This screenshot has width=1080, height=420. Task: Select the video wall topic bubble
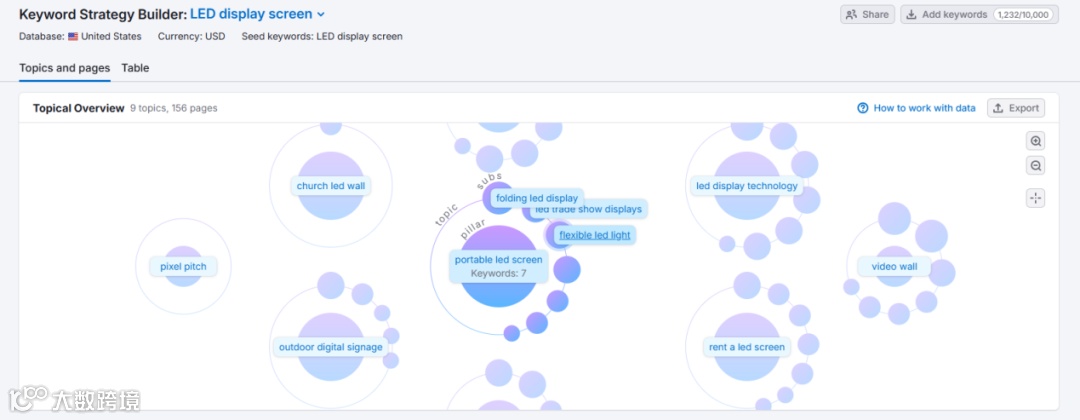click(x=894, y=266)
